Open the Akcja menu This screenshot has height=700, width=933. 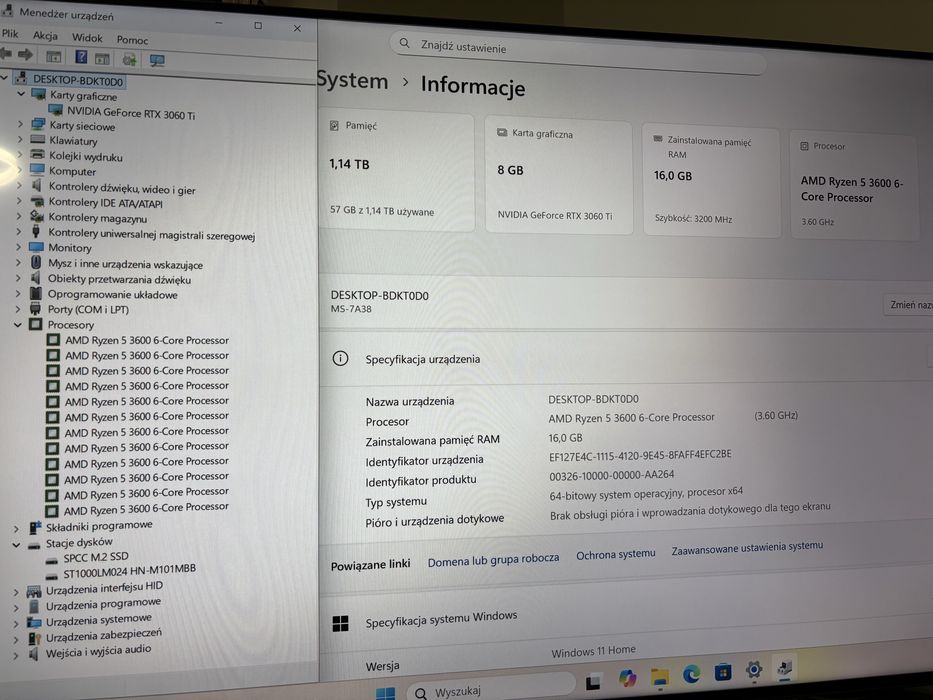(45, 36)
